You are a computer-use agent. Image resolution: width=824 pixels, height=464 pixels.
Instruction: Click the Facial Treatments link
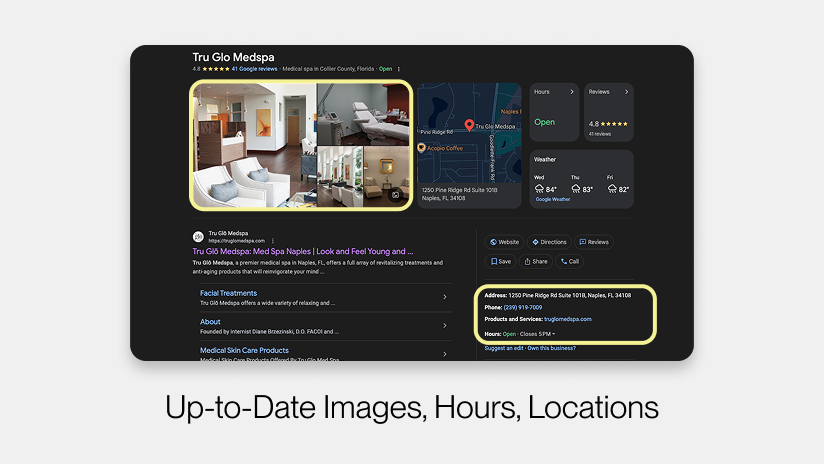coord(228,293)
